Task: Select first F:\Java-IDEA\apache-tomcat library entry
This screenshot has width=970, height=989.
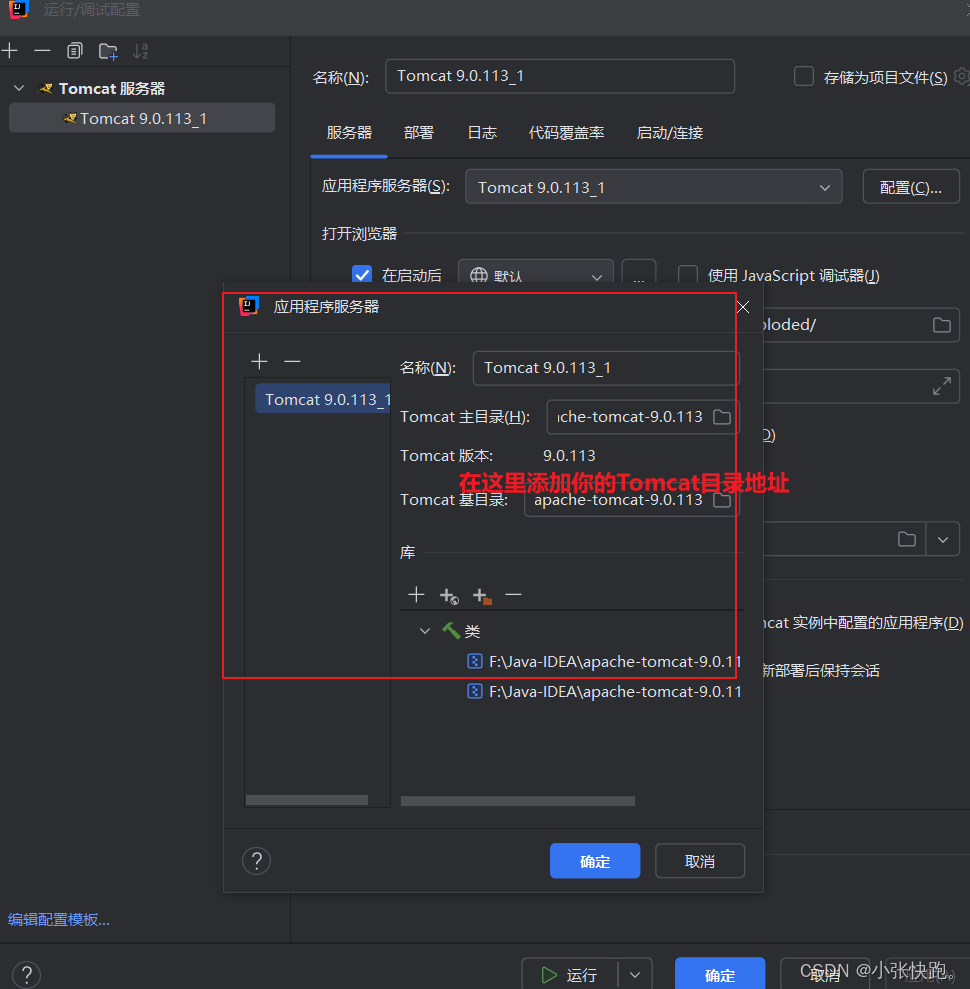Action: tap(604, 661)
